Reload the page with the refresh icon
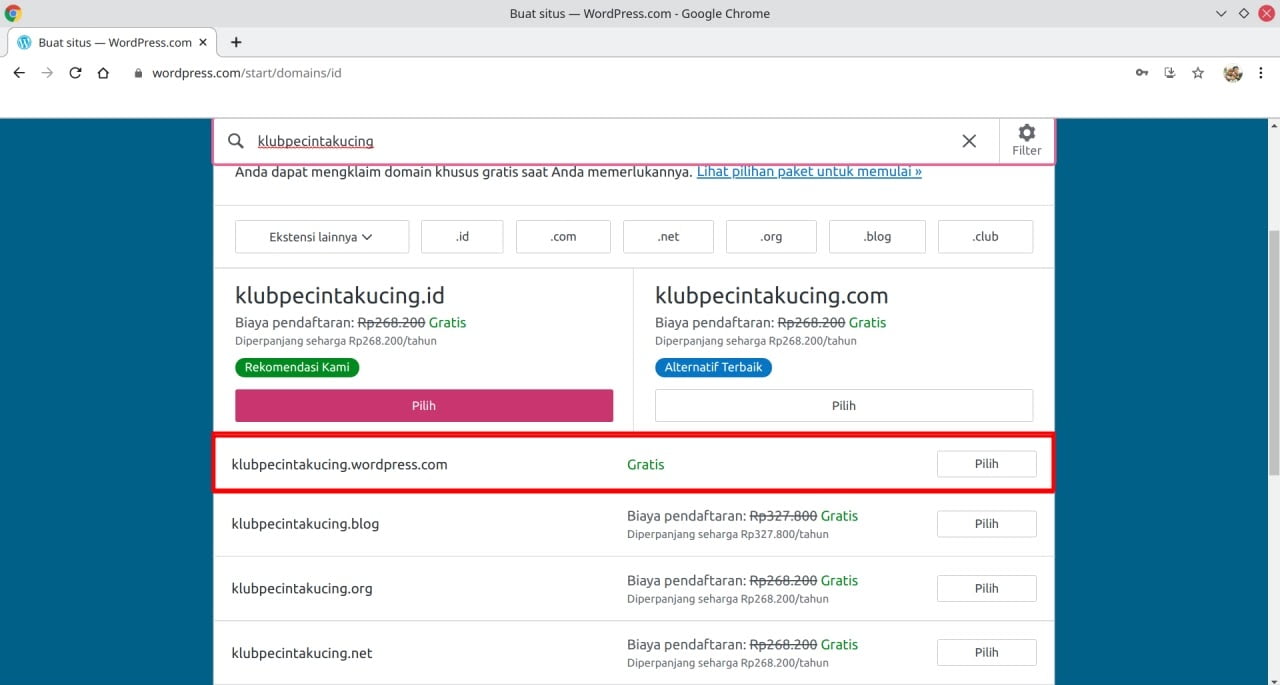The height and width of the screenshot is (685, 1280). [x=75, y=73]
